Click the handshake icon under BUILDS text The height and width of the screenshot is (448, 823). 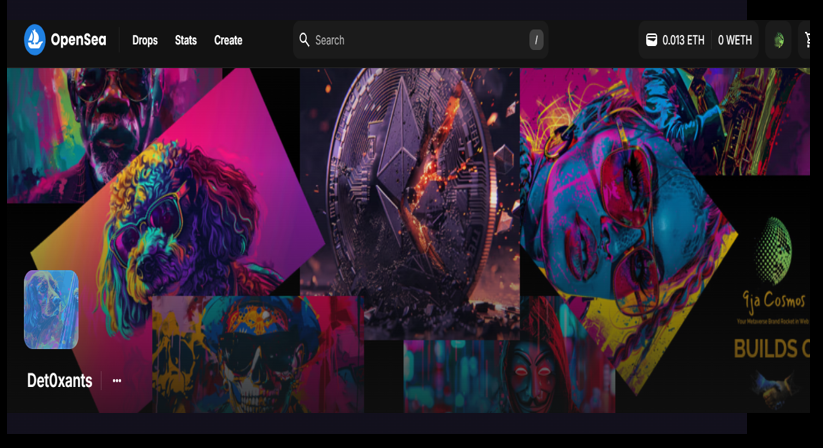[x=773, y=383]
